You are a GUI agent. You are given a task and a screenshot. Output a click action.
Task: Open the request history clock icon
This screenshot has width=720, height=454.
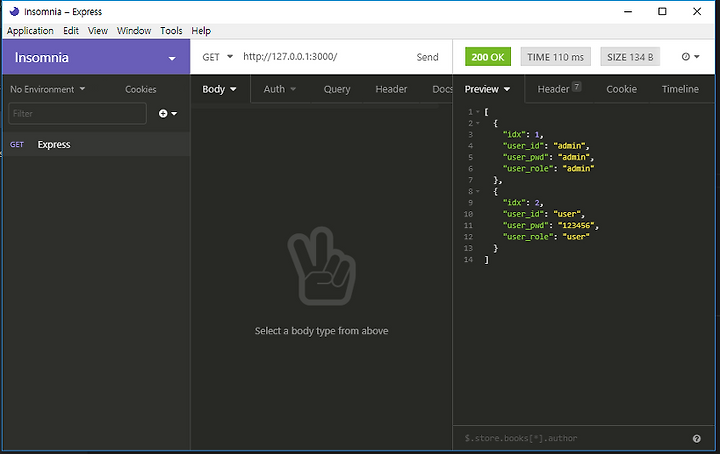pyautogui.click(x=686, y=57)
